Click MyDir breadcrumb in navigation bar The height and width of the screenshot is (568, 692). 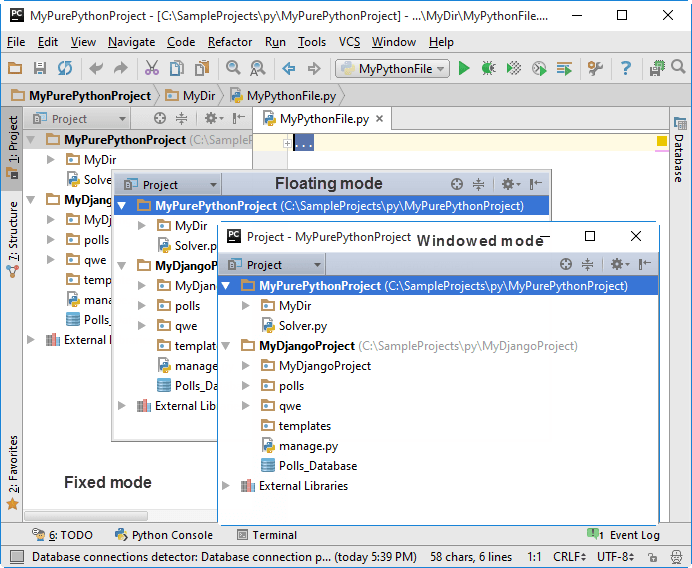pos(190,95)
